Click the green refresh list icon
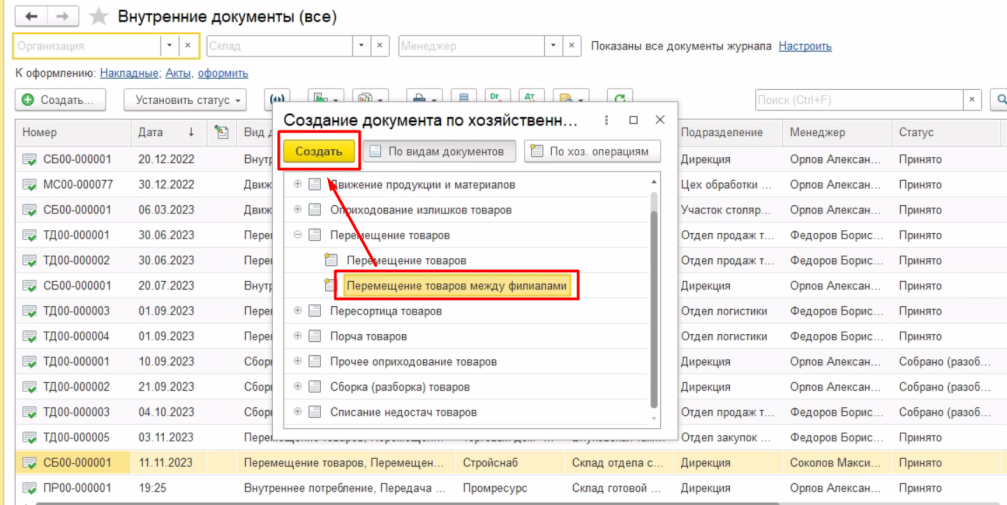Image resolution: width=1007 pixels, height=505 pixels. pos(620,100)
